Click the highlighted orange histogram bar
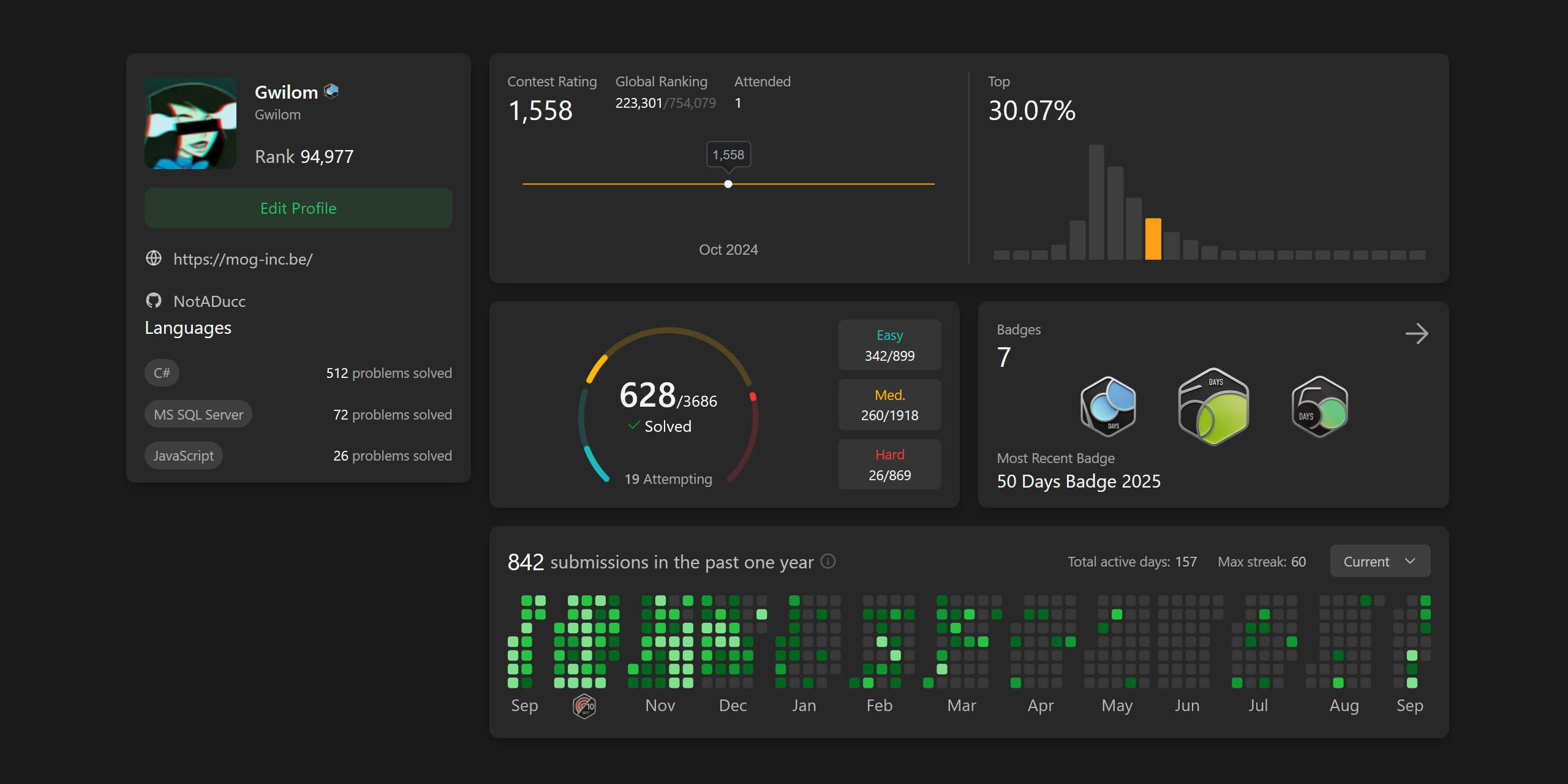 [x=1153, y=239]
